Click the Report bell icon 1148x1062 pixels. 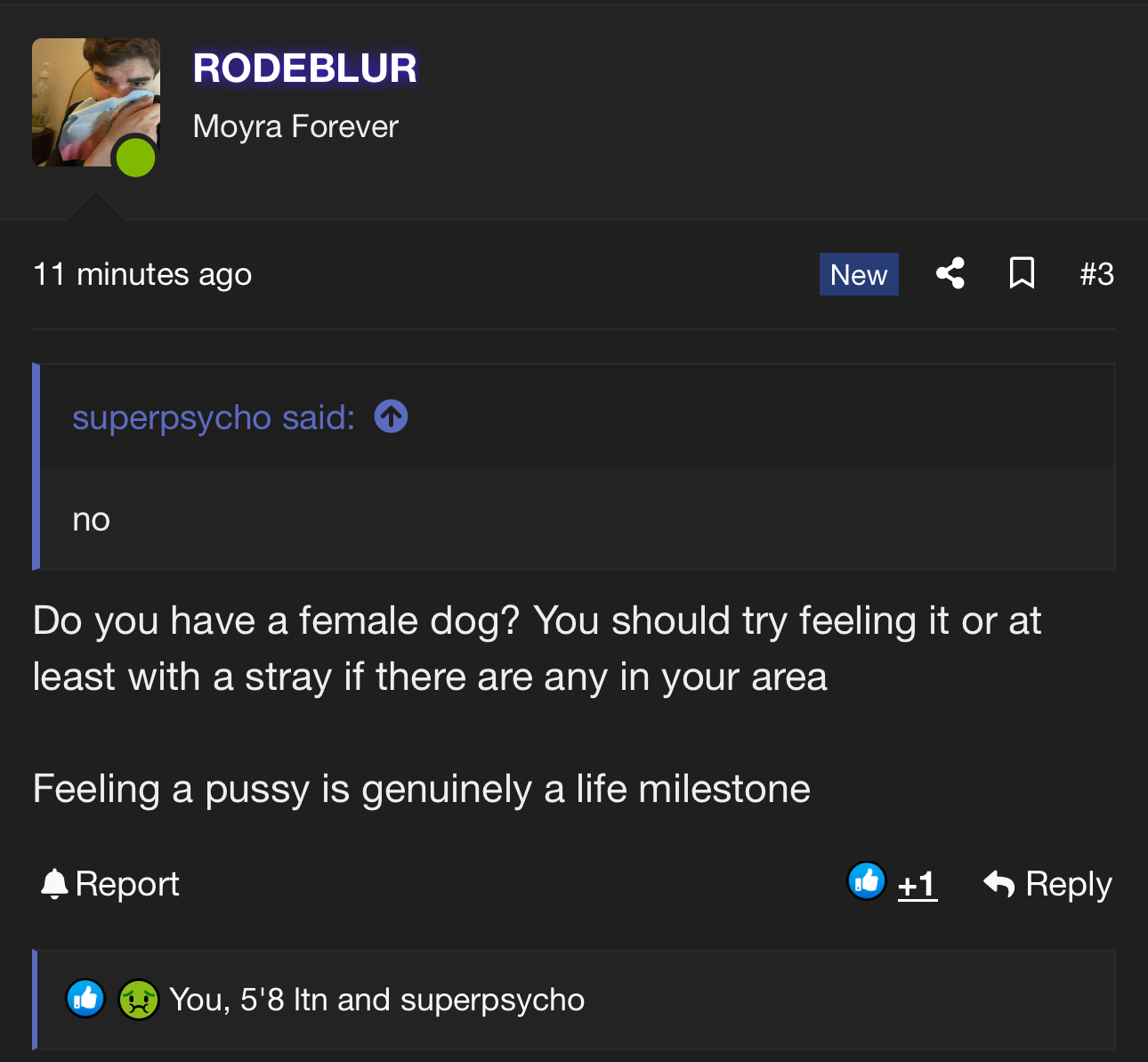point(54,883)
